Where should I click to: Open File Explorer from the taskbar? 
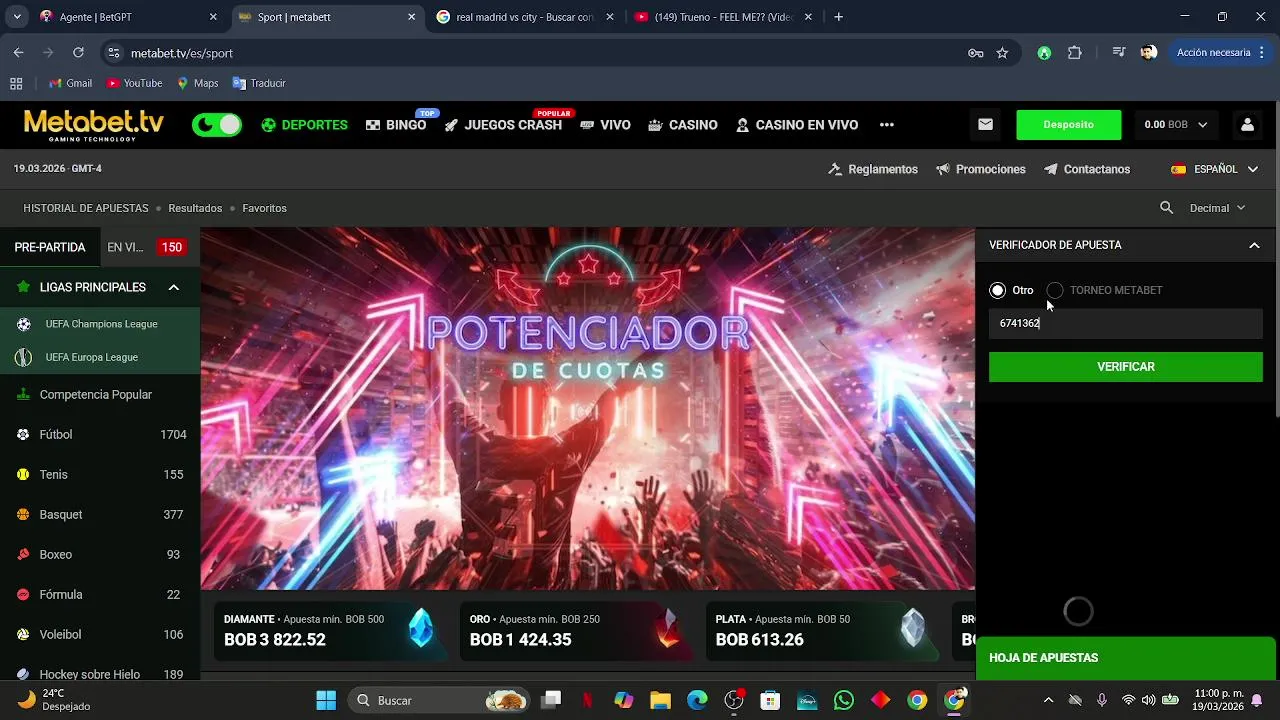coord(660,700)
